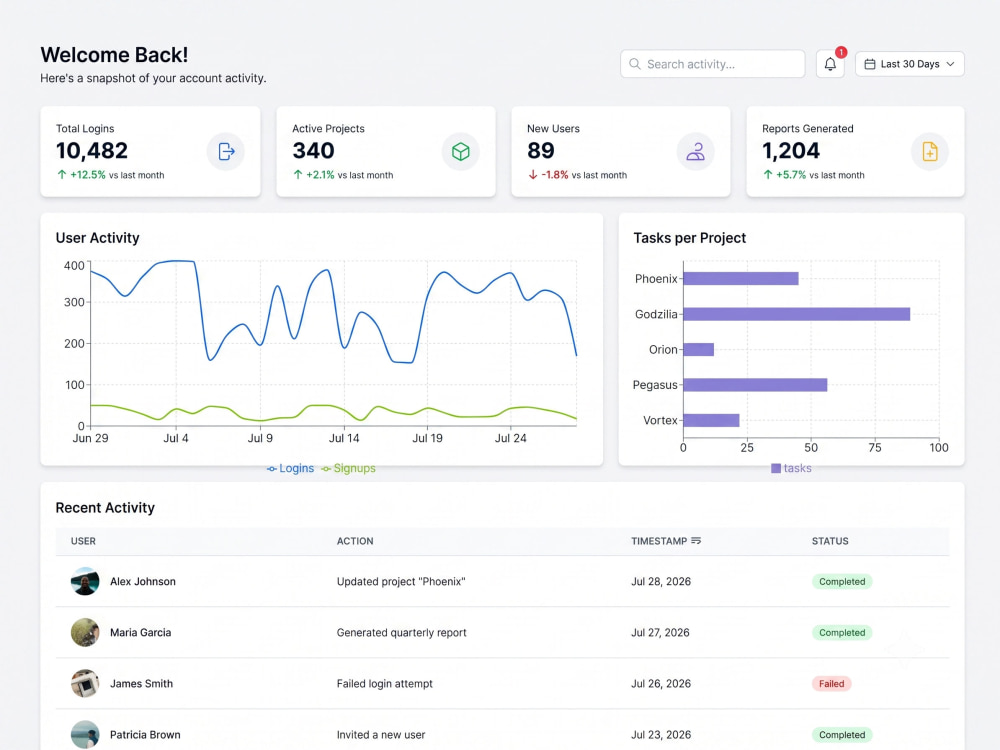The image size is (1000, 750).
Task: Toggle the tasks legend entry
Action: 791,468
